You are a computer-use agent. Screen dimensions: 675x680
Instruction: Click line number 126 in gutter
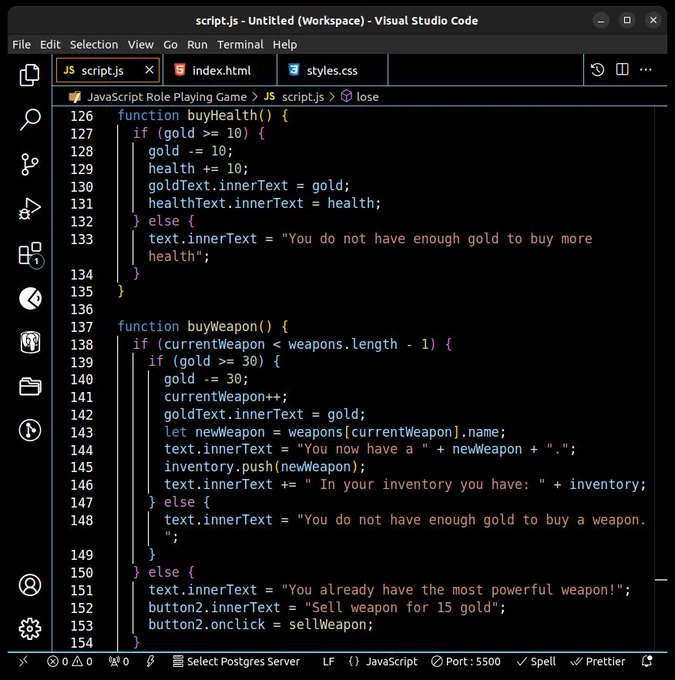click(x=82, y=116)
